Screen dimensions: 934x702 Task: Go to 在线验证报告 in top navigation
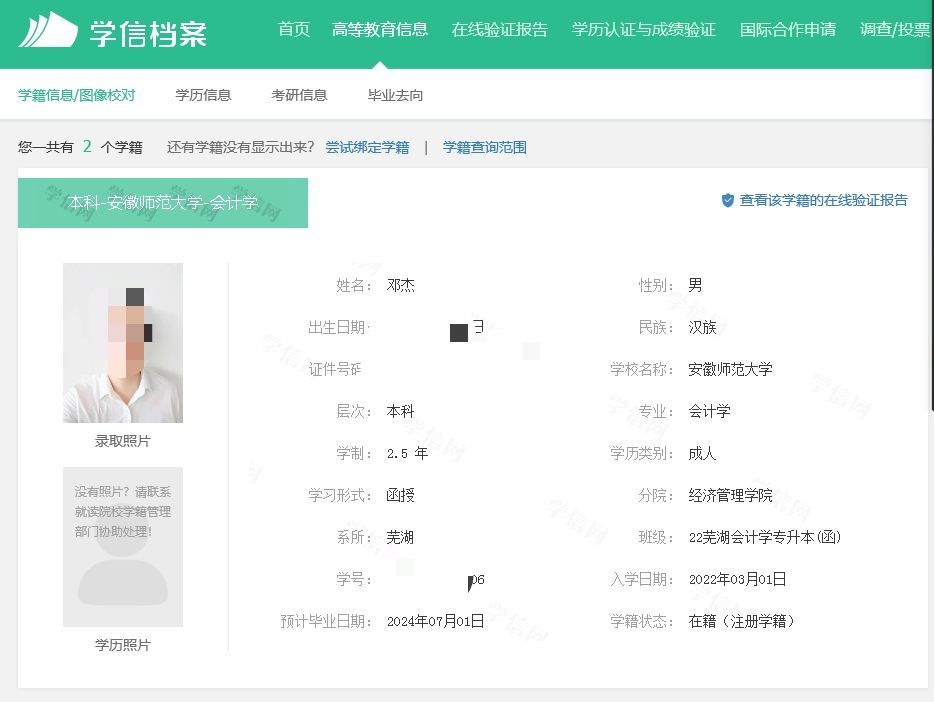pos(499,30)
